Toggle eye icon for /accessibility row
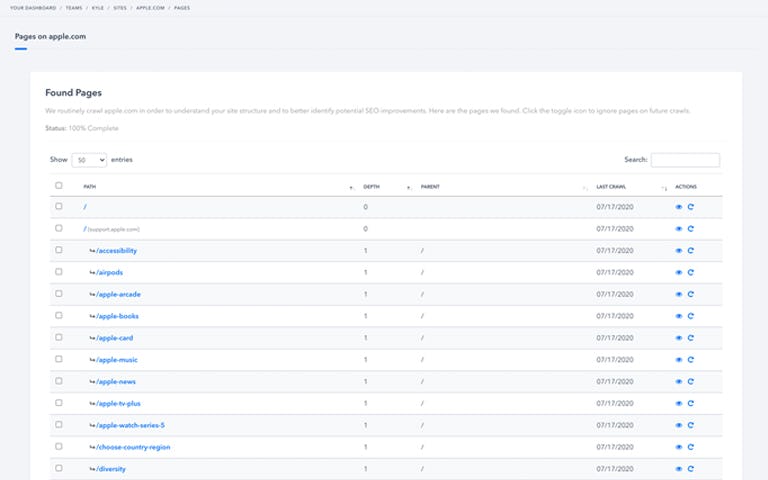 pos(679,251)
